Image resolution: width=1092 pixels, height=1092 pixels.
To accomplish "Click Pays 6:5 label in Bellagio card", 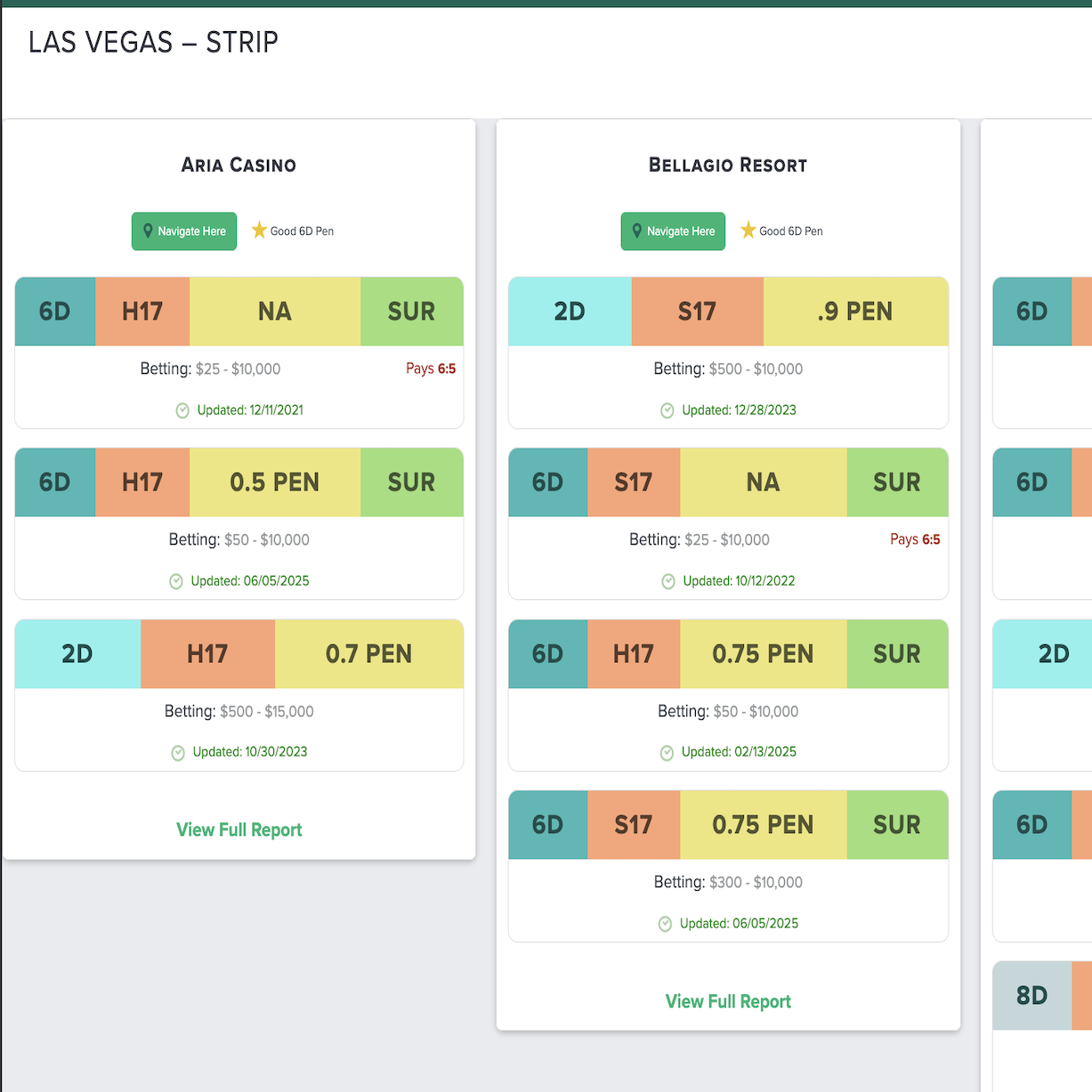I will [915, 539].
